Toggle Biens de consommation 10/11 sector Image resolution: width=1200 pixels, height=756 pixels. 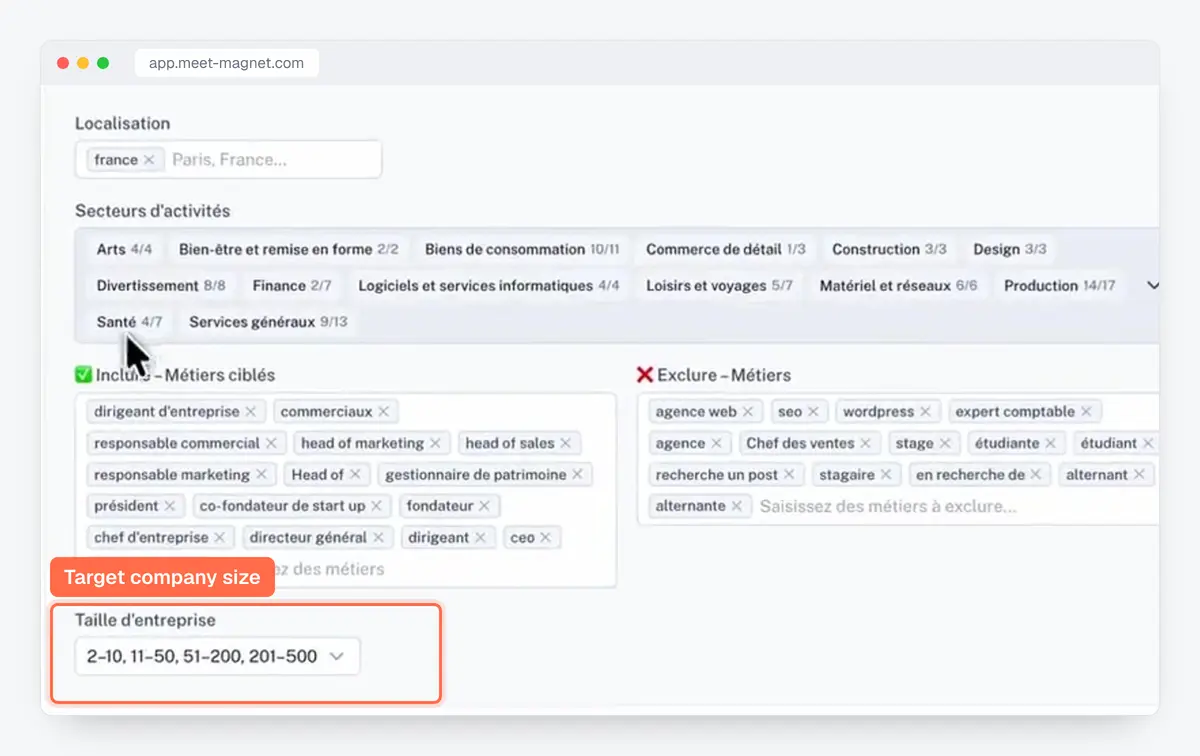(522, 249)
